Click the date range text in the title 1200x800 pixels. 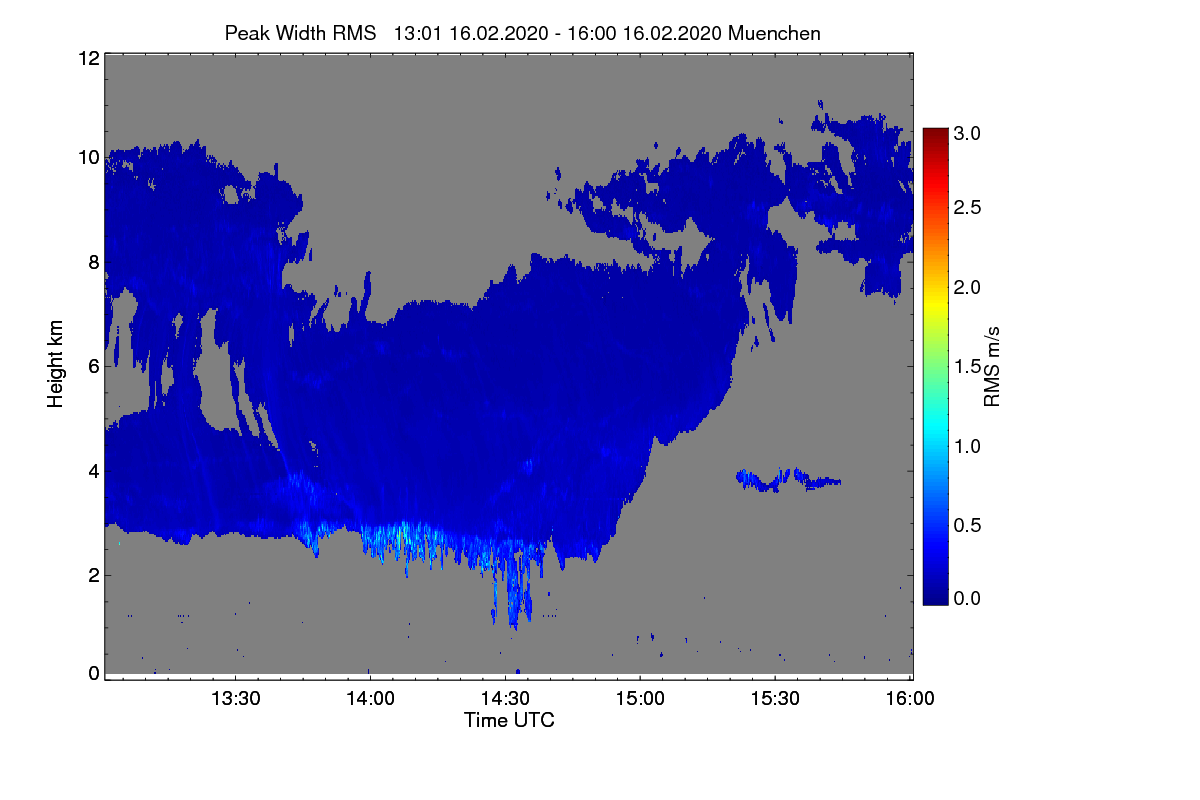[x=558, y=33]
